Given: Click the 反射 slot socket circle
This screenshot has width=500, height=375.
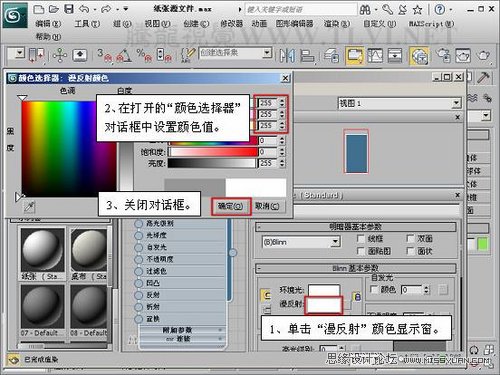Looking at the screenshot, I should (x=138, y=295).
